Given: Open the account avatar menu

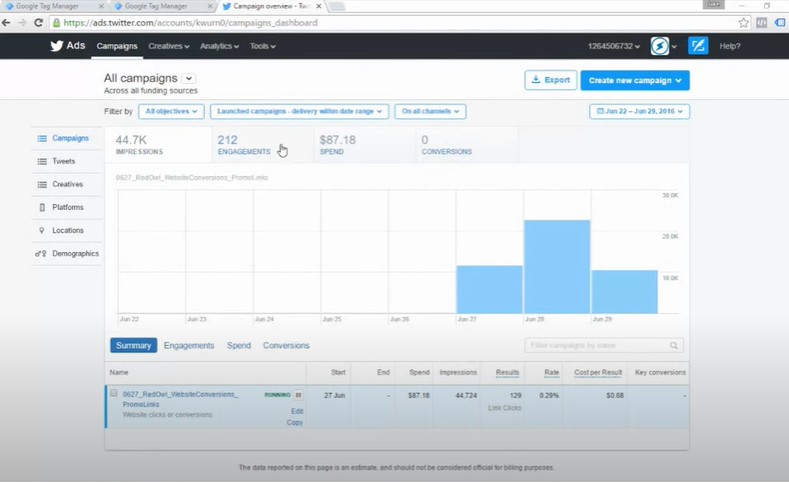Looking at the screenshot, I should tap(660, 46).
